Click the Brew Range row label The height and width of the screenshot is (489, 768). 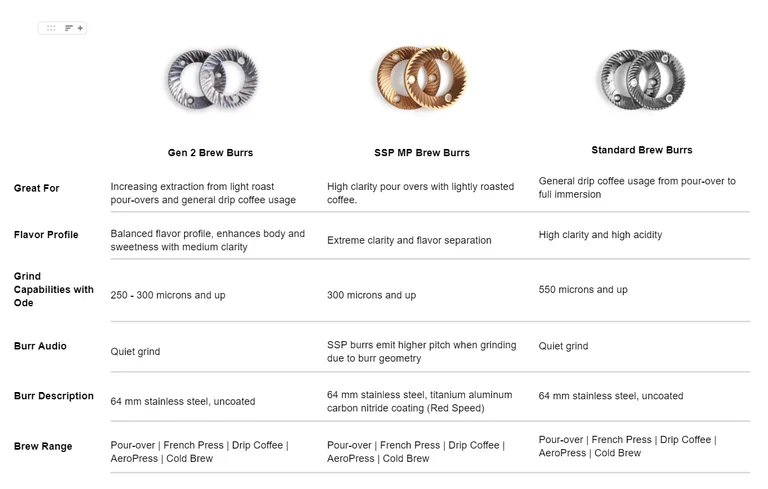pos(43,446)
